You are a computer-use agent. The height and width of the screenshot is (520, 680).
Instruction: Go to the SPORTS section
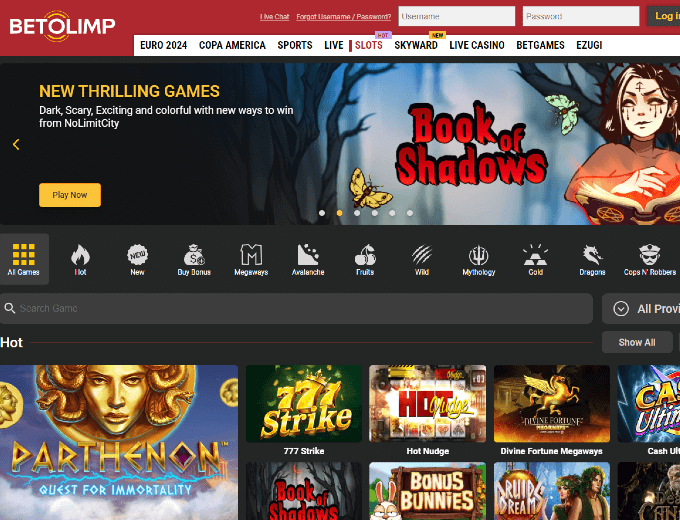tap(295, 45)
